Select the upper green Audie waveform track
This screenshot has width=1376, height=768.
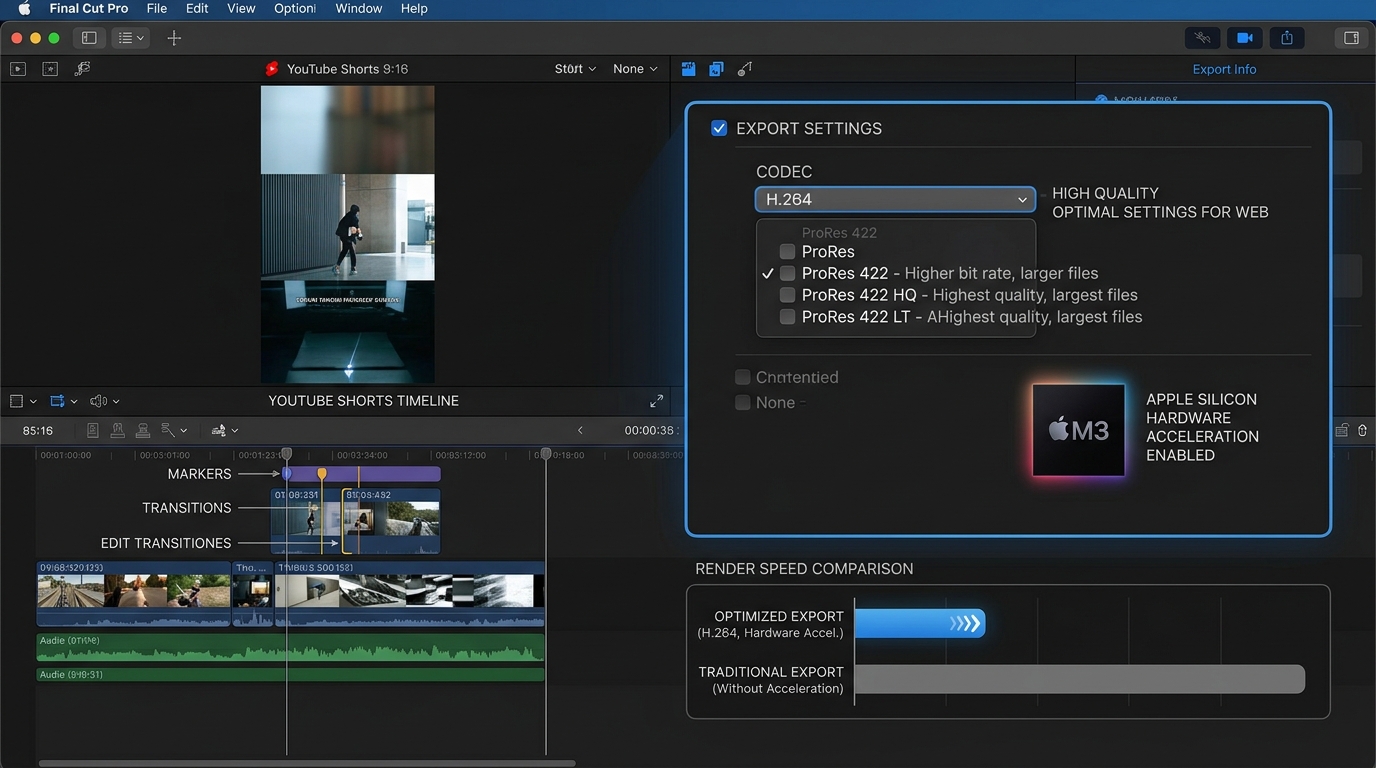click(x=291, y=647)
